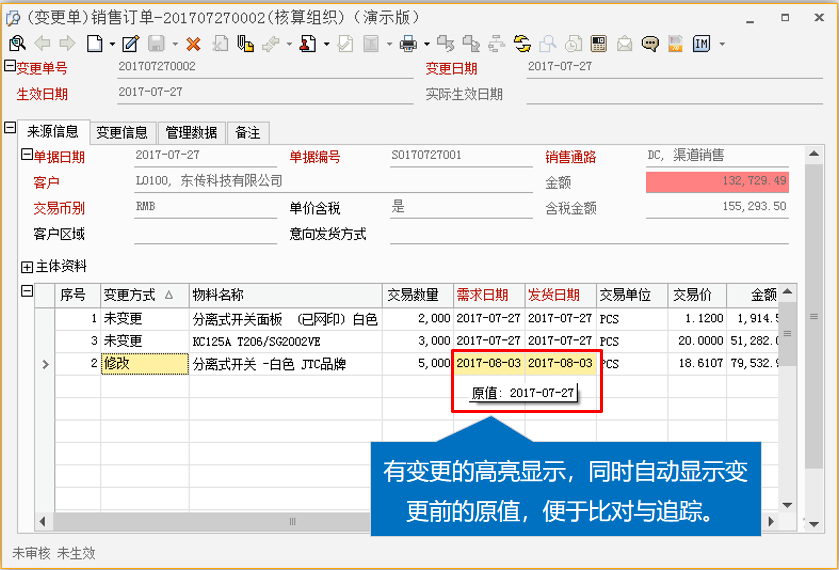Select the yellow highlighted 修改 cell
Image resolution: width=839 pixels, height=570 pixels.
pyautogui.click(x=144, y=364)
